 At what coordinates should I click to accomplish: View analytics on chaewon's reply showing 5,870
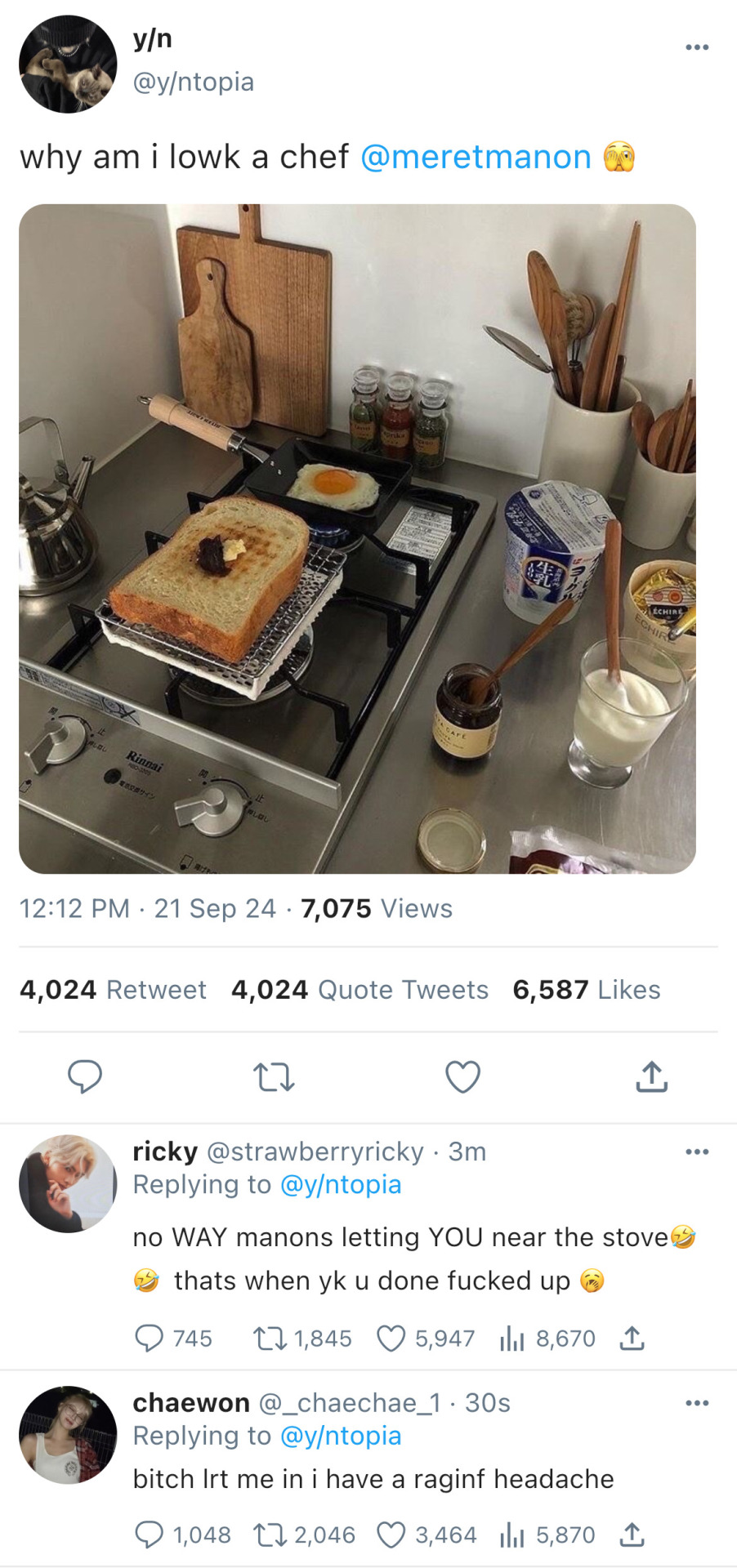click(x=547, y=1535)
